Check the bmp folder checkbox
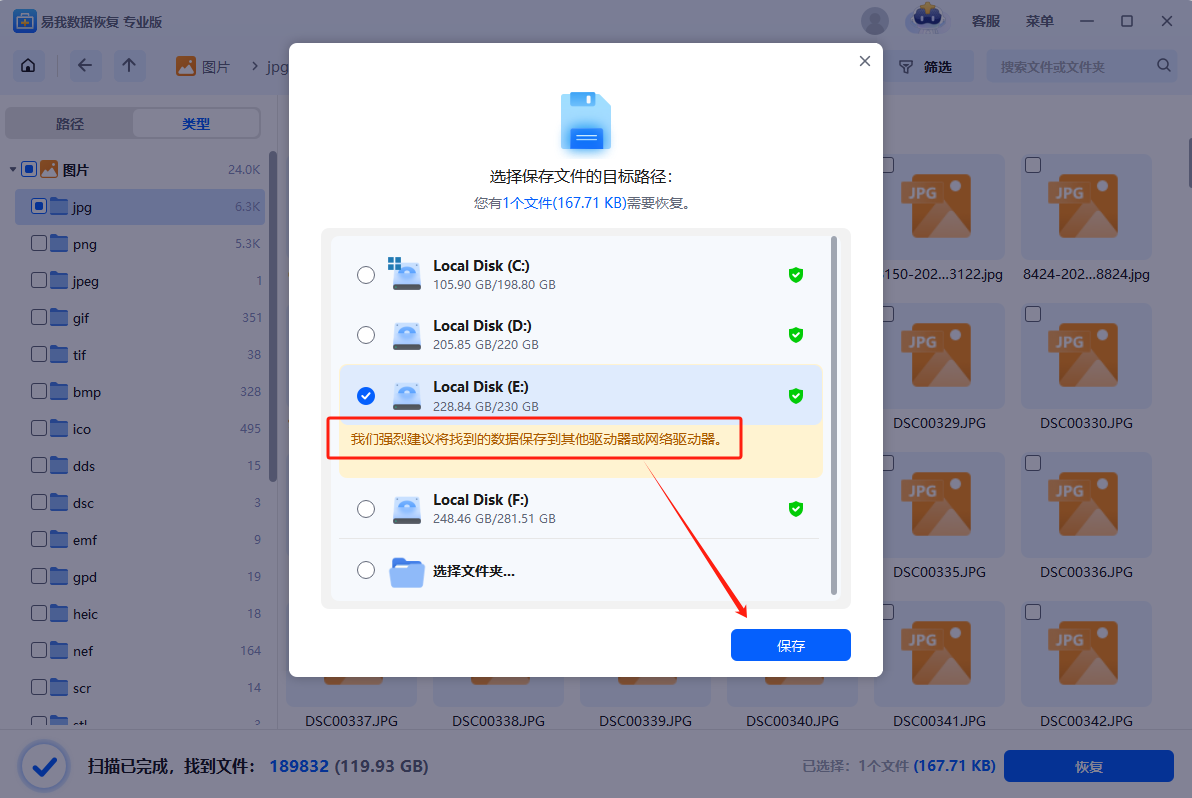This screenshot has height=798, width=1192. 39,391
